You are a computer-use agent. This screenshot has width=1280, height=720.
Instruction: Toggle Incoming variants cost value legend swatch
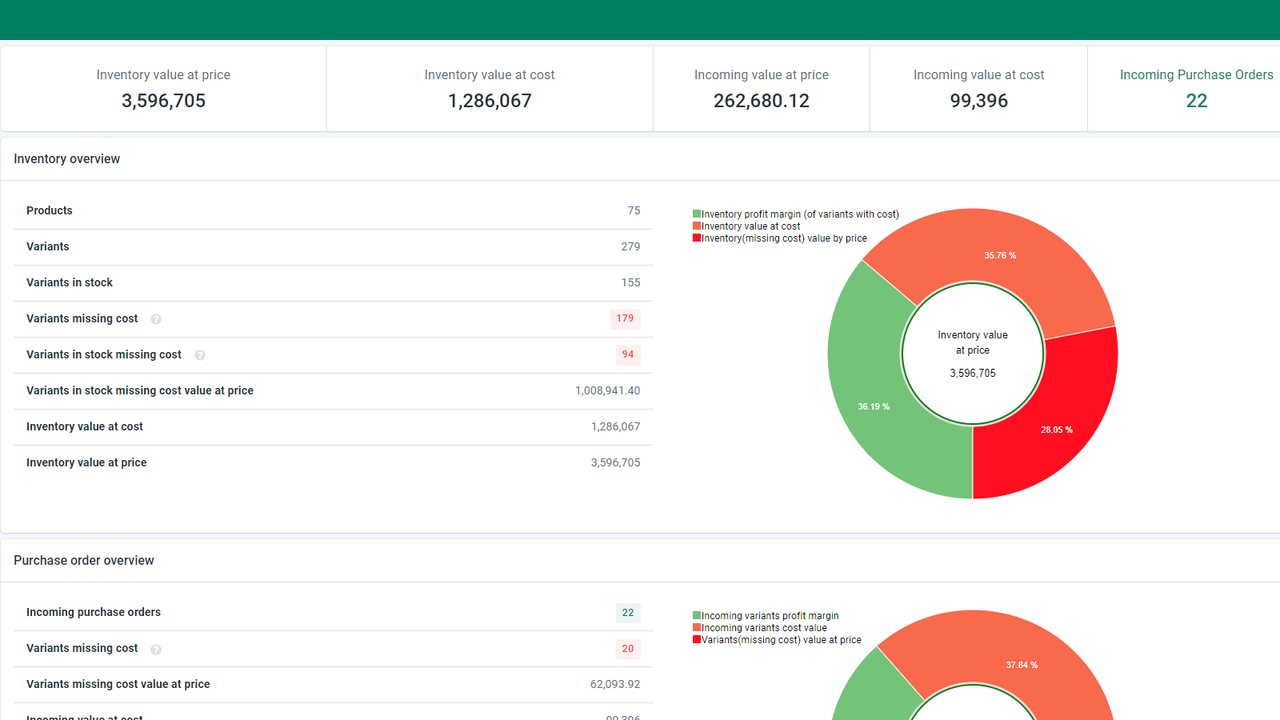pyautogui.click(x=697, y=628)
